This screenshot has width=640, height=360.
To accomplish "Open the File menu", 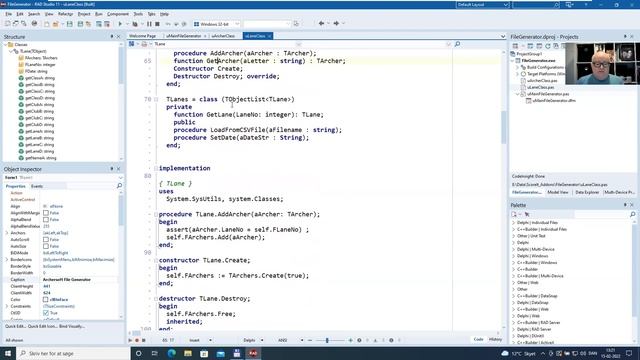I will click(8, 14).
